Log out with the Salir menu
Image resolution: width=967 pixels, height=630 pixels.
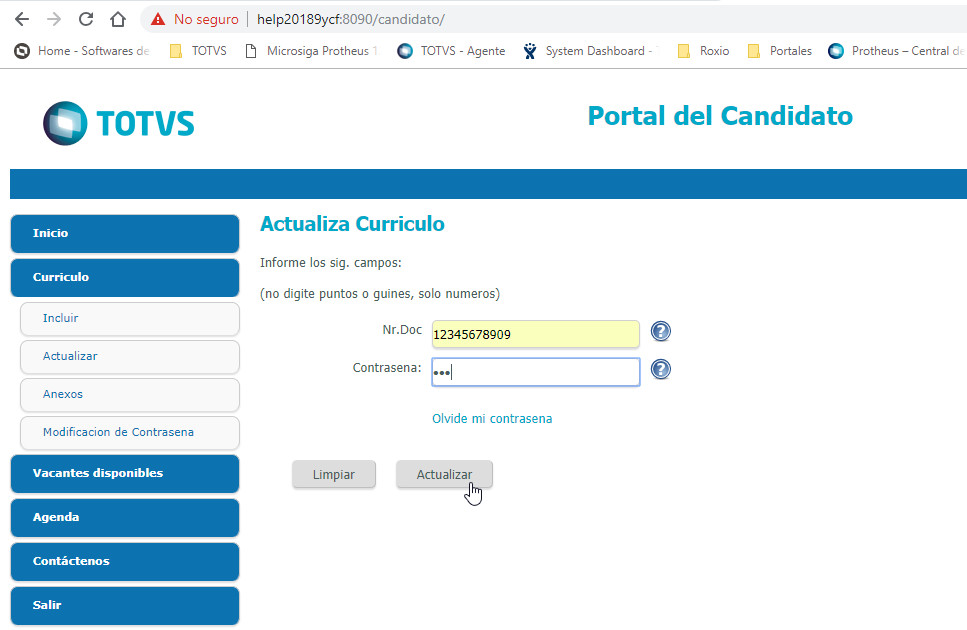(x=125, y=605)
